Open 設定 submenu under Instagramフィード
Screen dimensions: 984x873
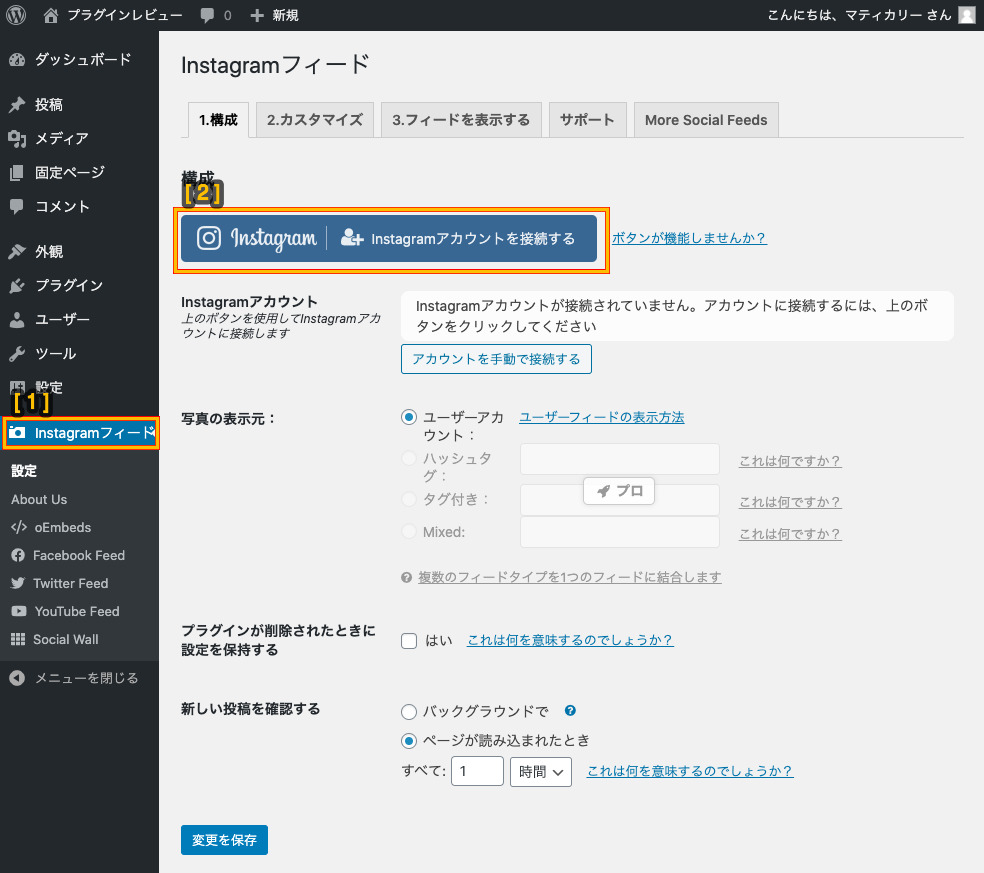pos(24,471)
